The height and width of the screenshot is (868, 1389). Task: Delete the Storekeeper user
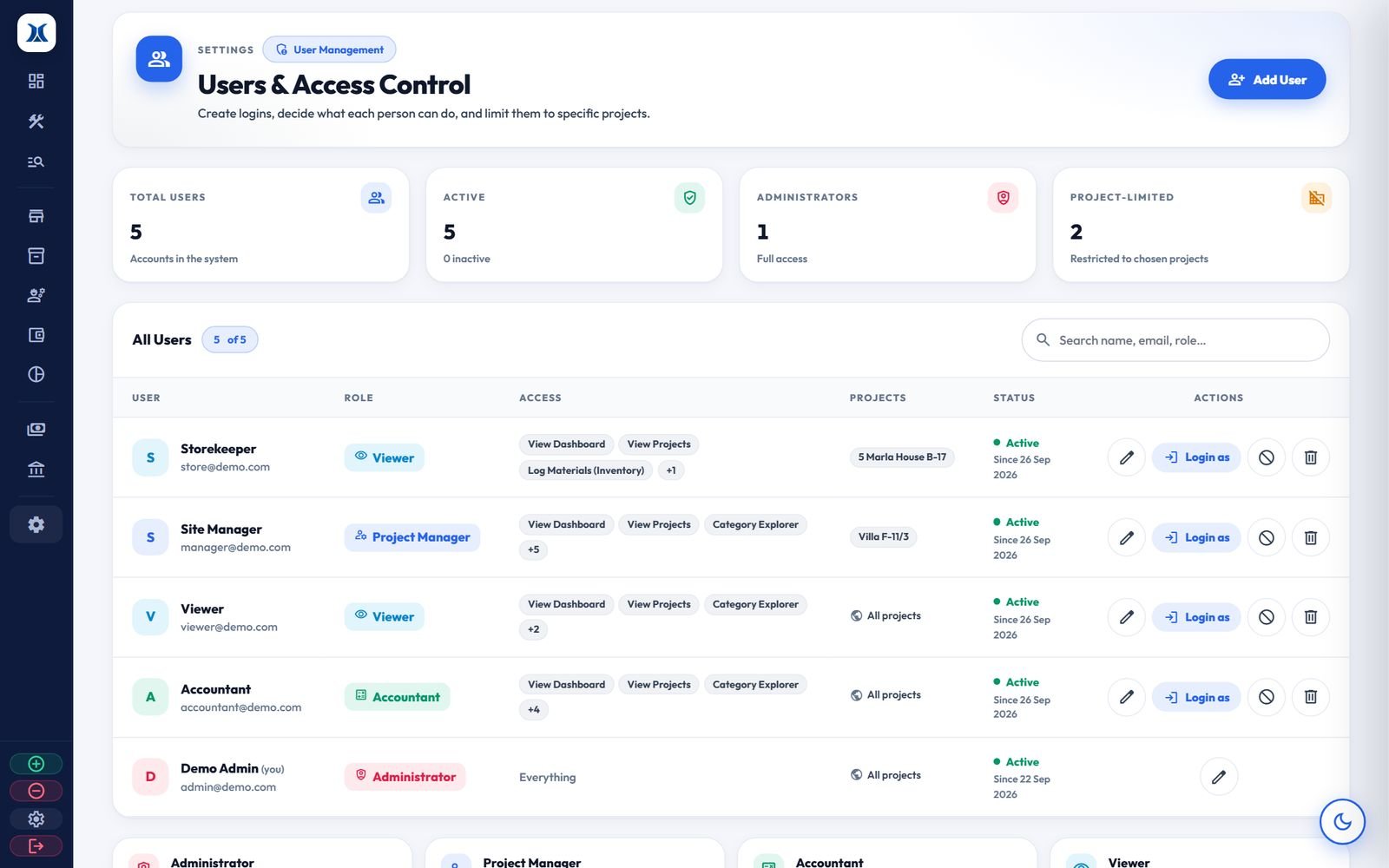(1311, 457)
